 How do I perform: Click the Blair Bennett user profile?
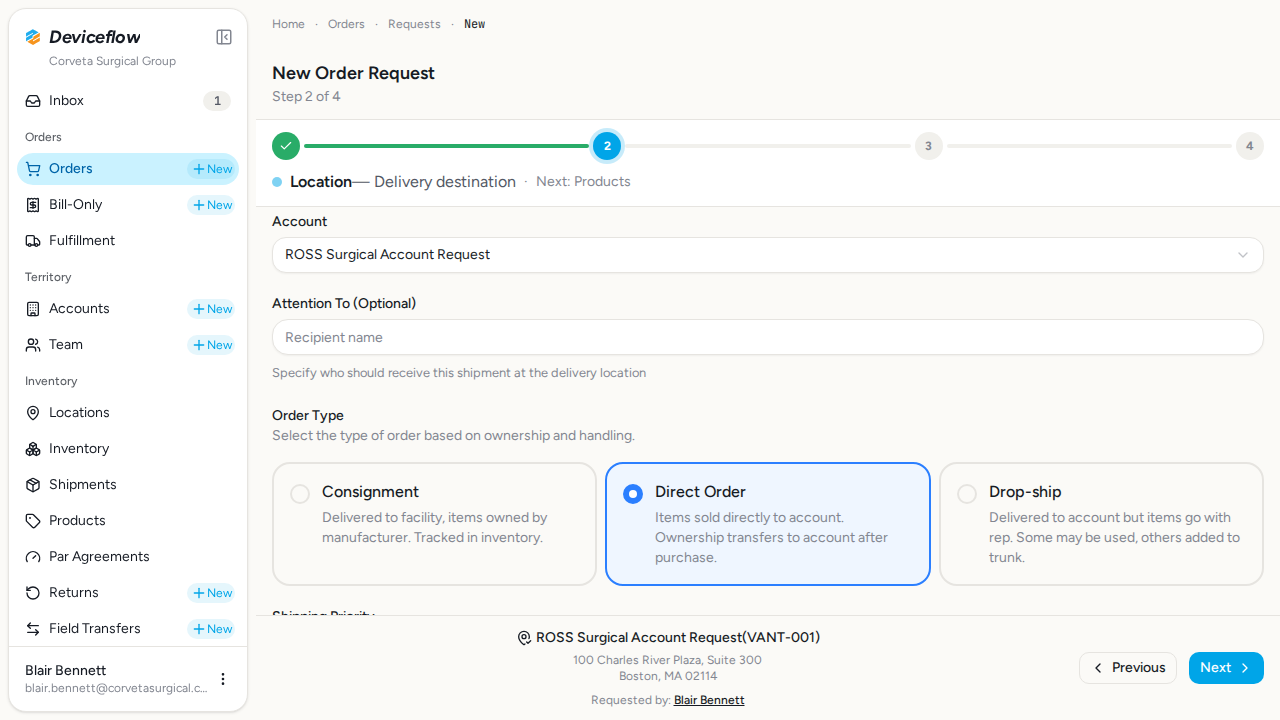128,679
